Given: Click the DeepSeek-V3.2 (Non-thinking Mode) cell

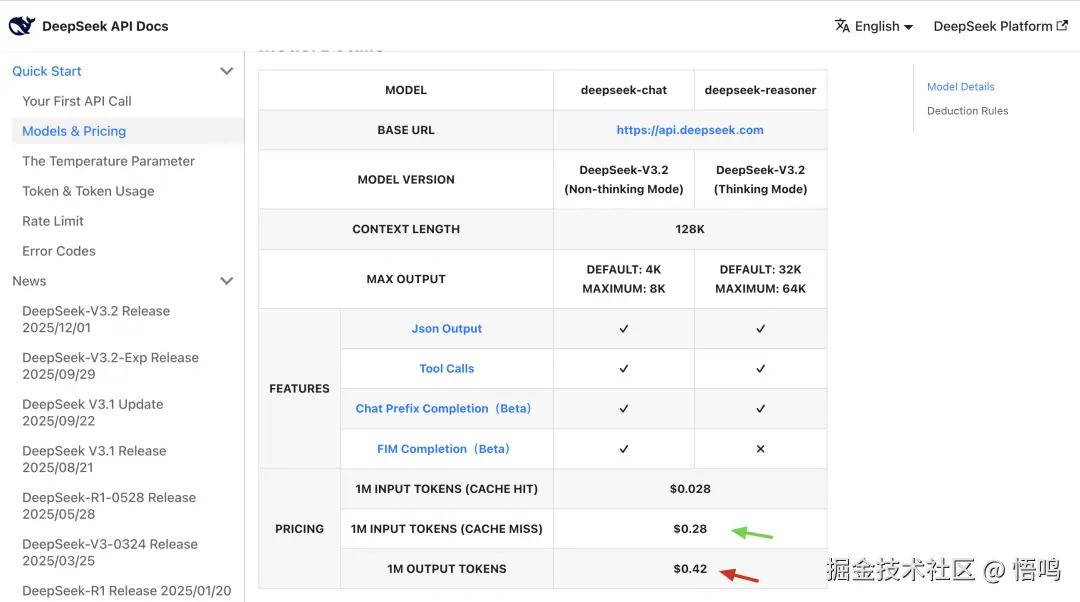Looking at the screenshot, I should tap(623, 179).
